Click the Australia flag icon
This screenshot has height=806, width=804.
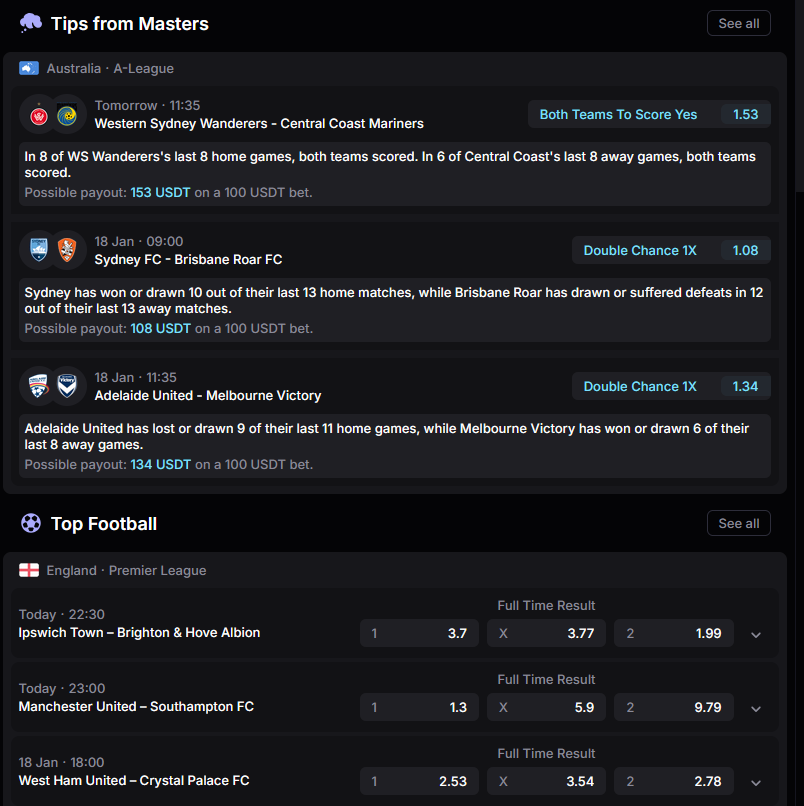click(x=29, y=68)
